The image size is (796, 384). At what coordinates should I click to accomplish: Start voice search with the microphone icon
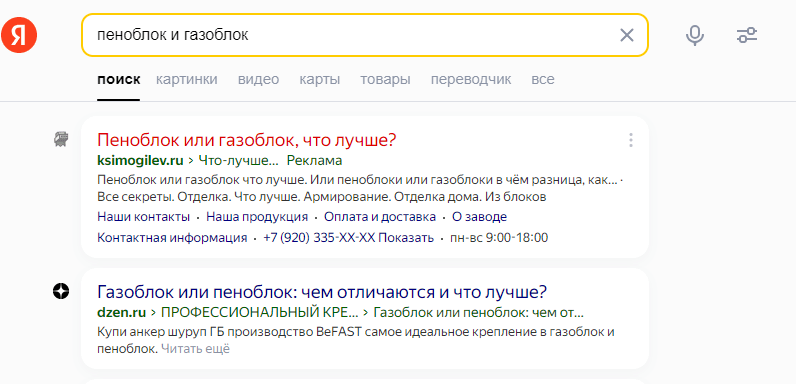click(x=694, y=35)
